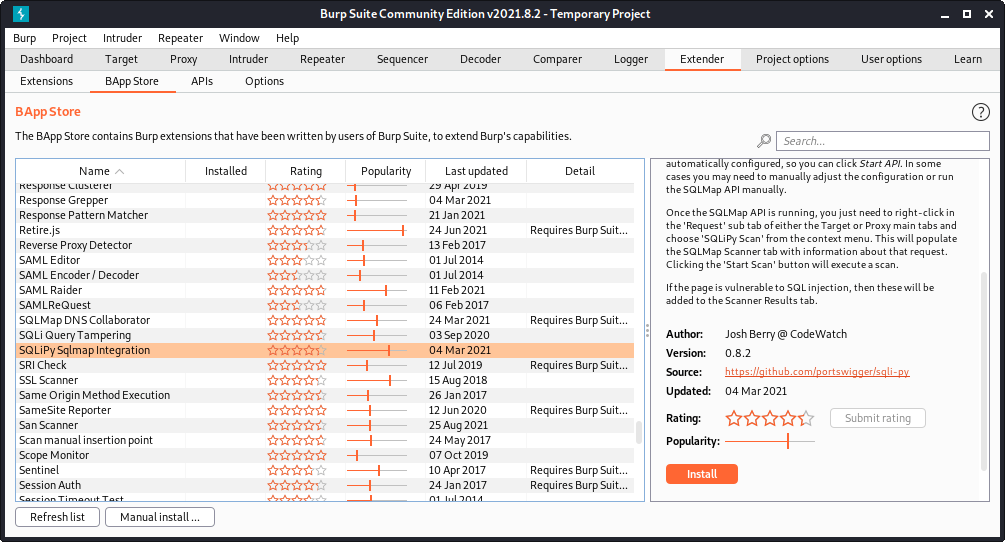
Task: Select the SAML Editor extension
Action: [x=325, y=260]
